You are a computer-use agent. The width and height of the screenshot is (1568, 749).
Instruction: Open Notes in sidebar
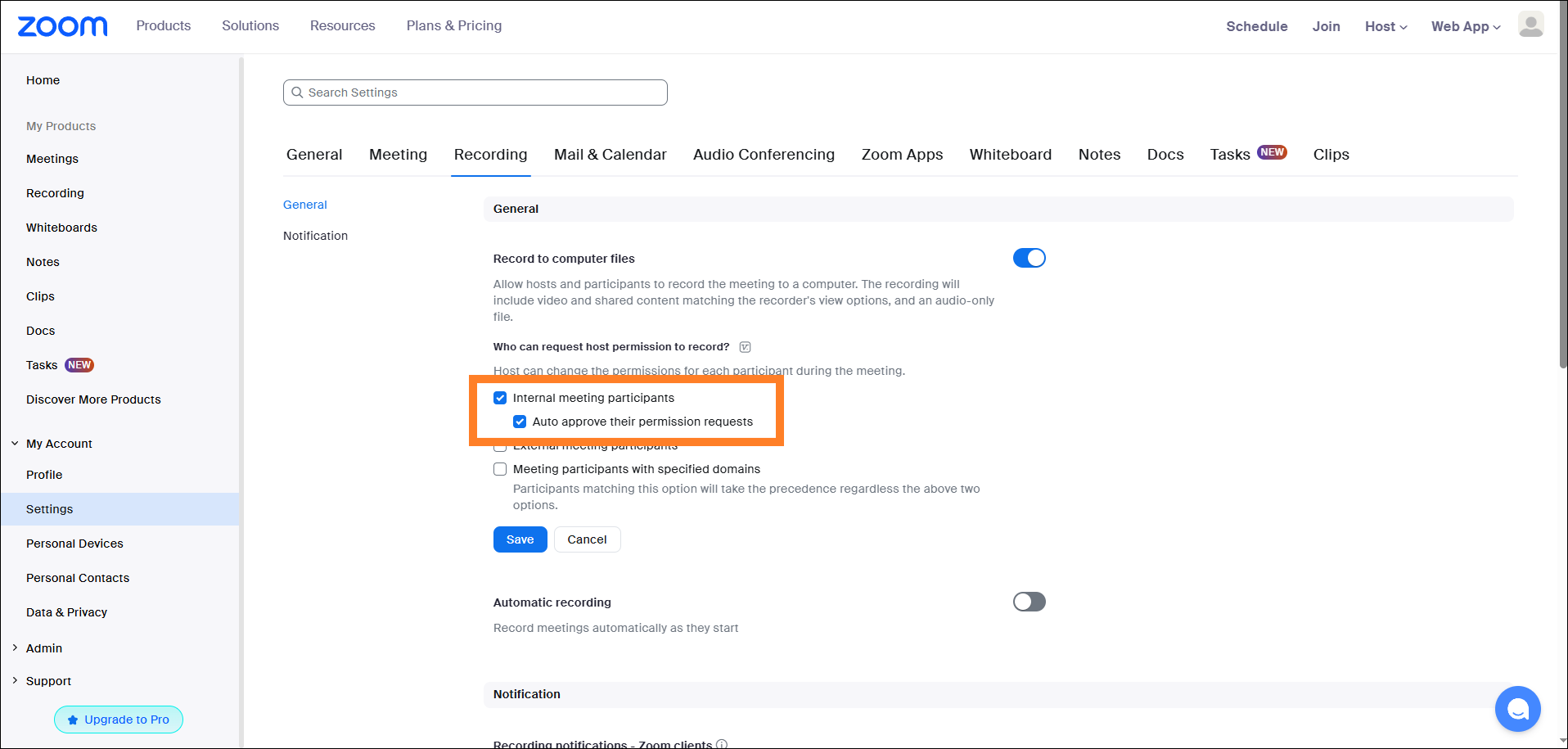coord(43,262)
